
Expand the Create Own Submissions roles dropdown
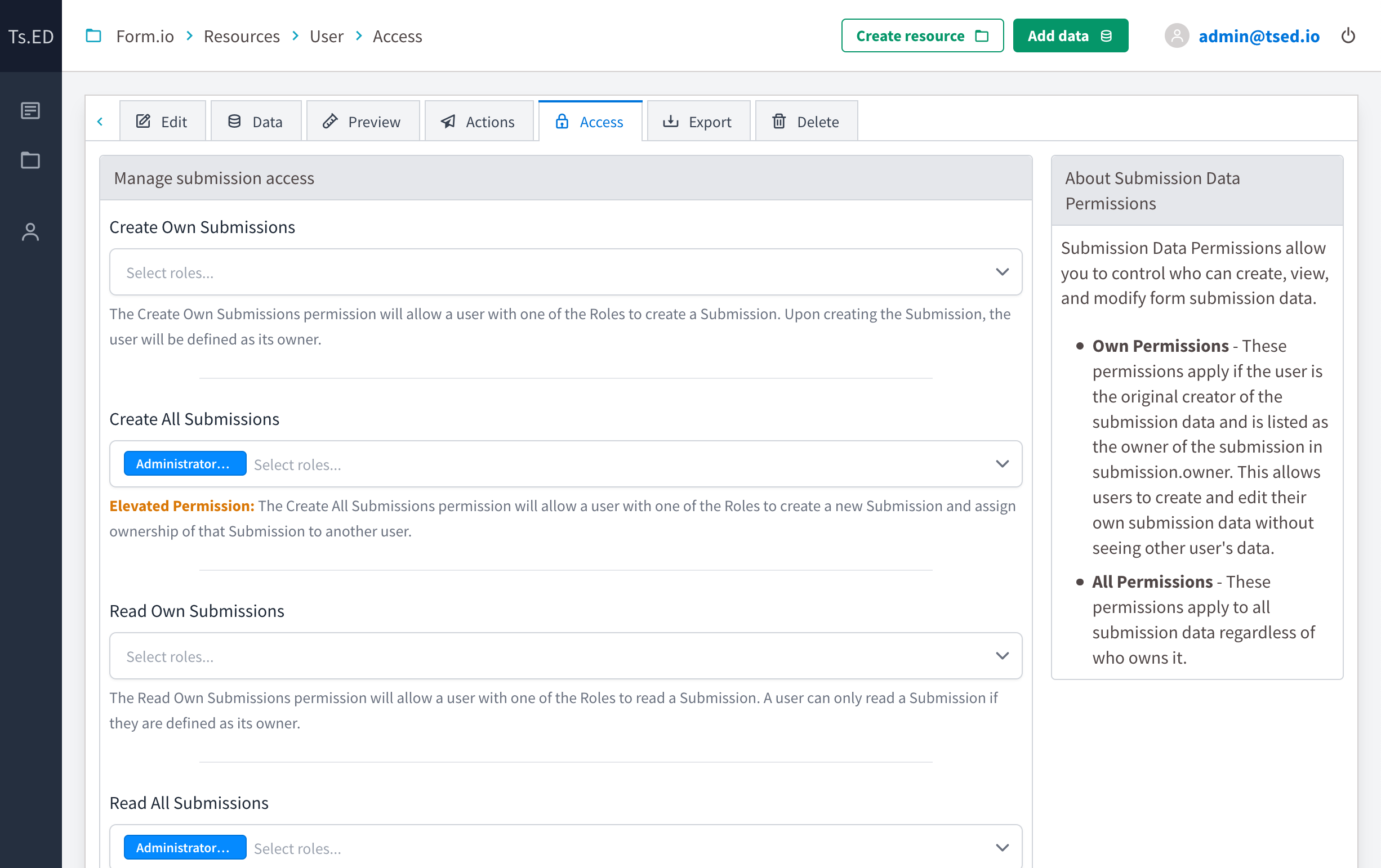[1003, 272]
